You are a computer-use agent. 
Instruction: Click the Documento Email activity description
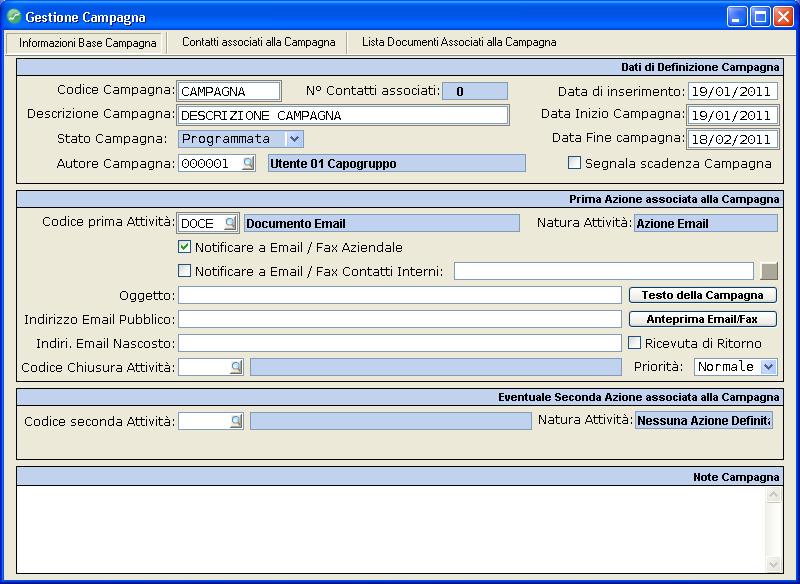point(382,223)
